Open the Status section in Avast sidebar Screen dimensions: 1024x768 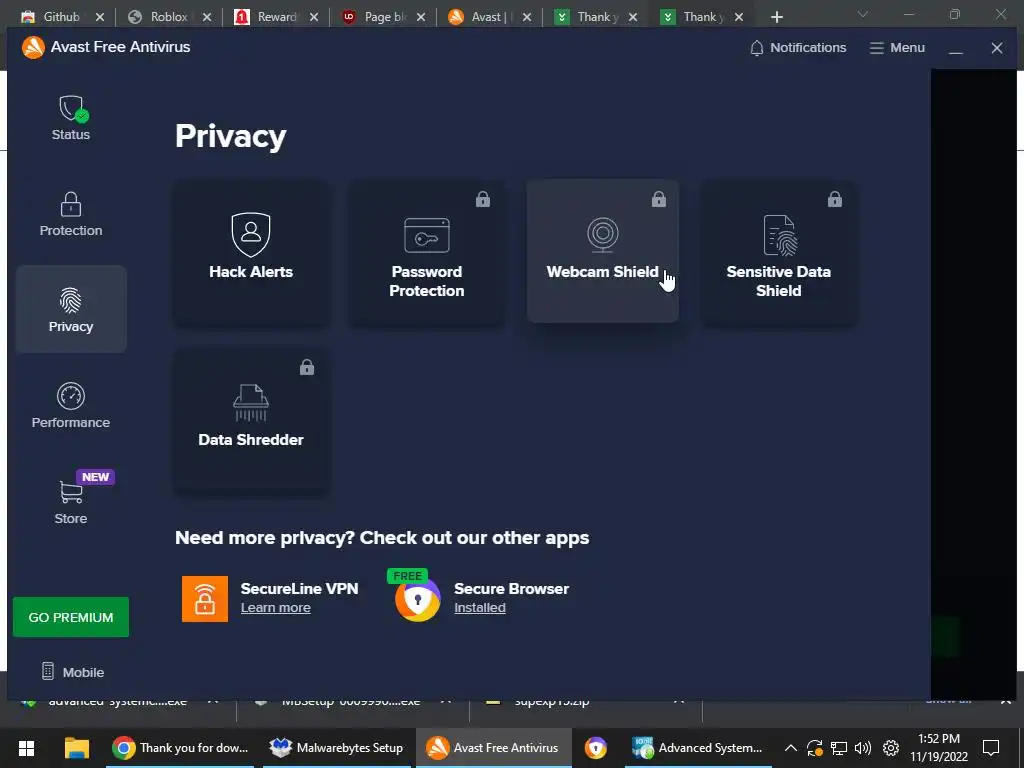71,118
